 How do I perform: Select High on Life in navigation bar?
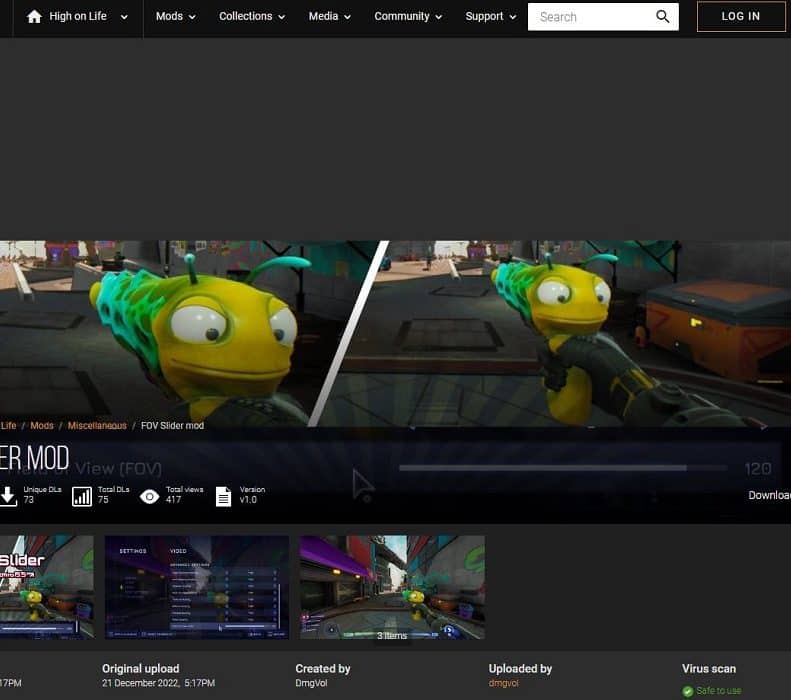[78, 16]
